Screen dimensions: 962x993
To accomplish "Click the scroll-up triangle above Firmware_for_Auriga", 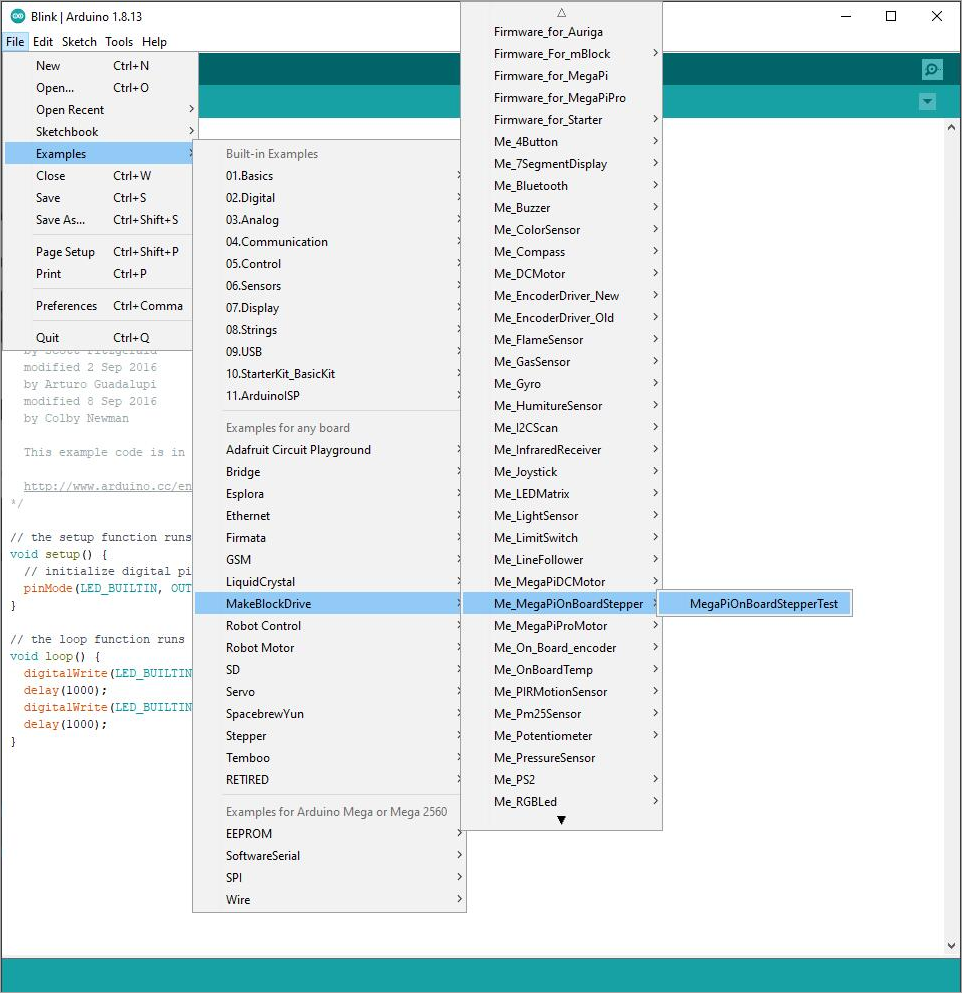I will pos(561,11).
